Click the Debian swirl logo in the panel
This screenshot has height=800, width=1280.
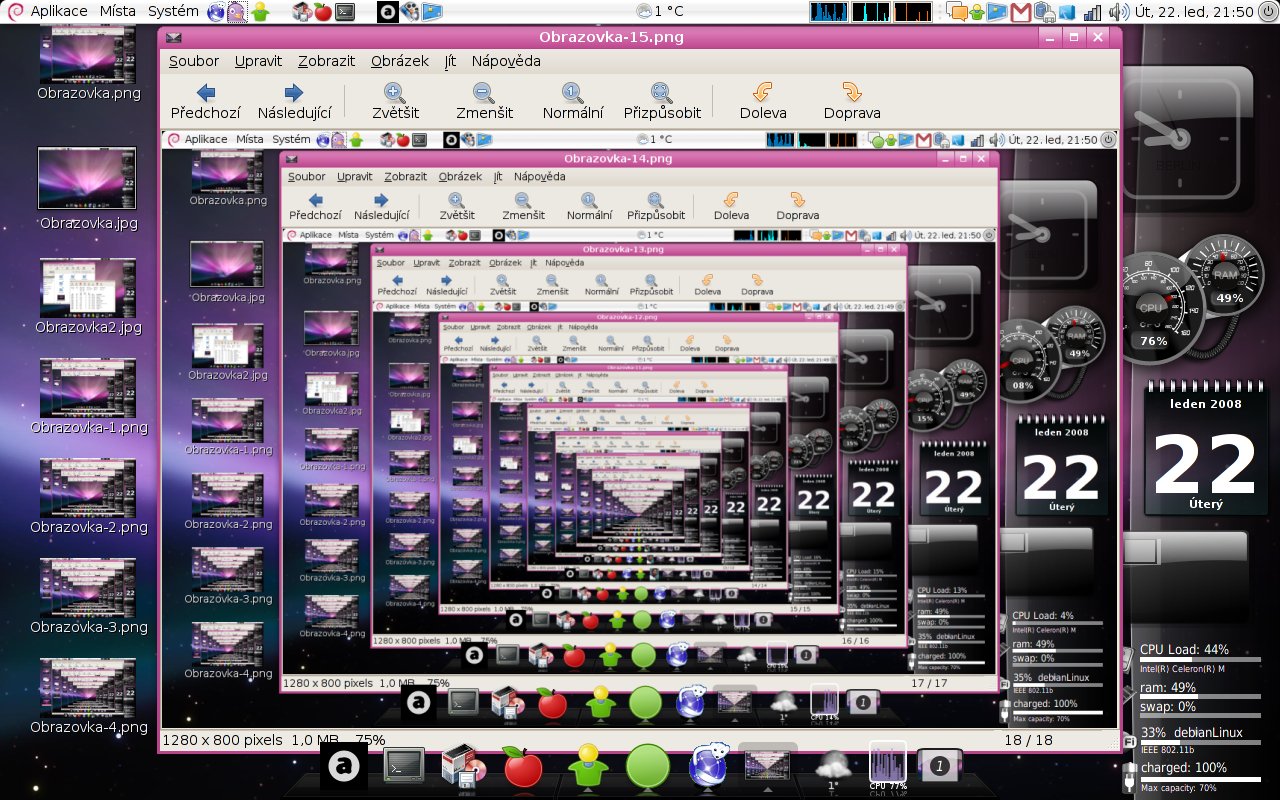tap(13, 12)
